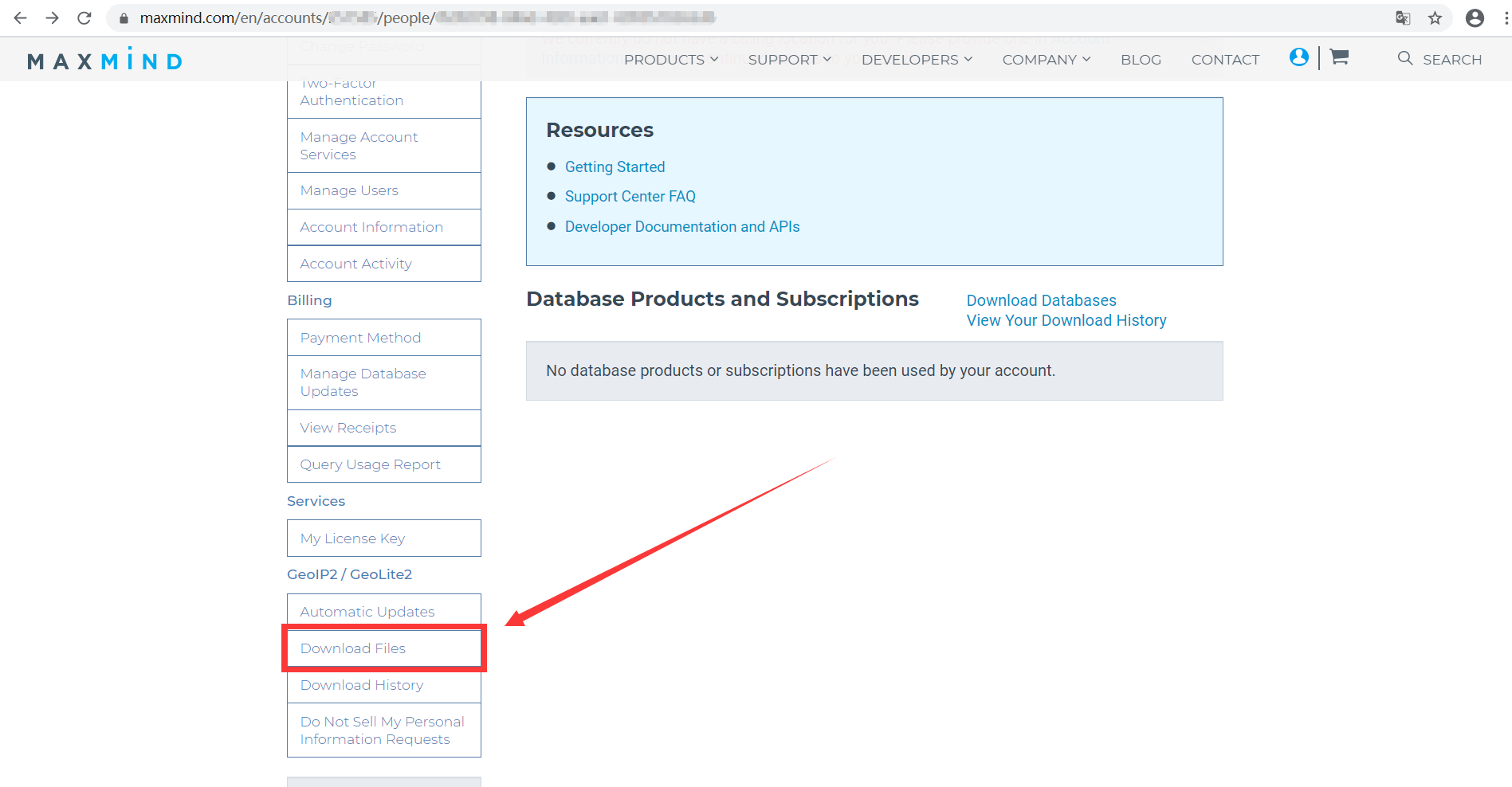The image size is (1512, 787).
Task: Click the browser back arrow
Action: 21,18
